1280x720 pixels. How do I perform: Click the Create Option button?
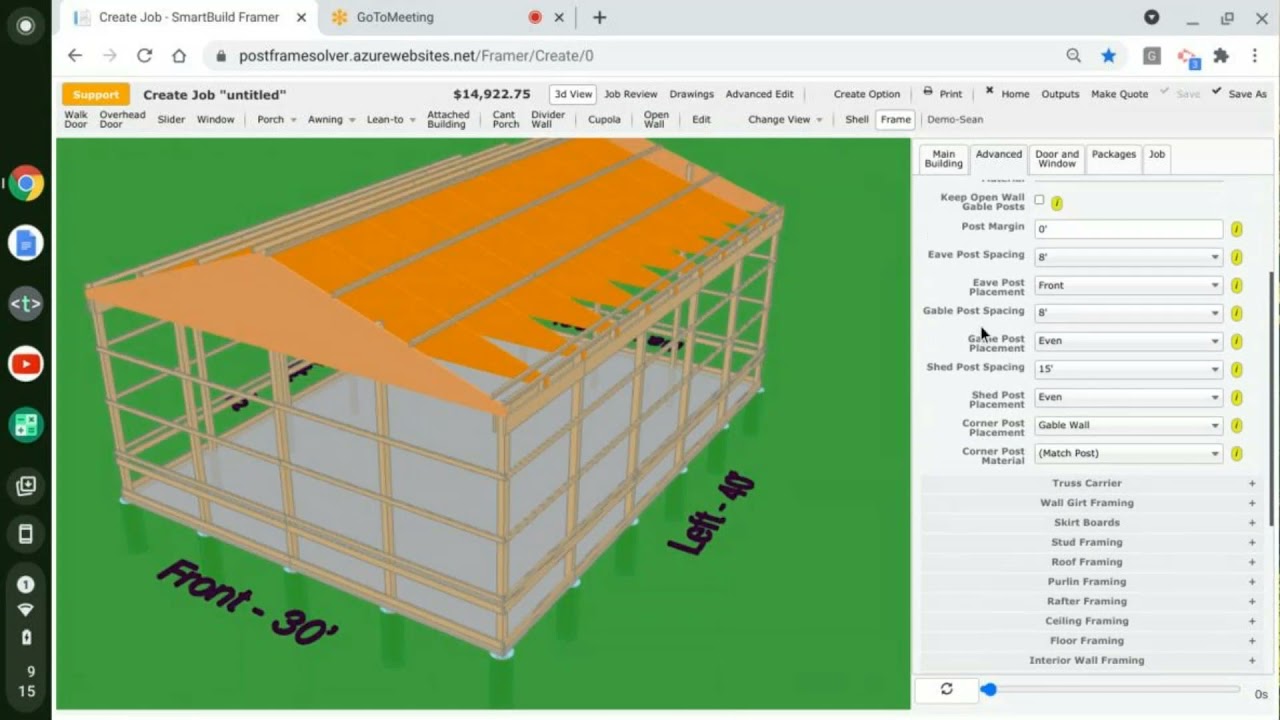click(x=867, y=94)
